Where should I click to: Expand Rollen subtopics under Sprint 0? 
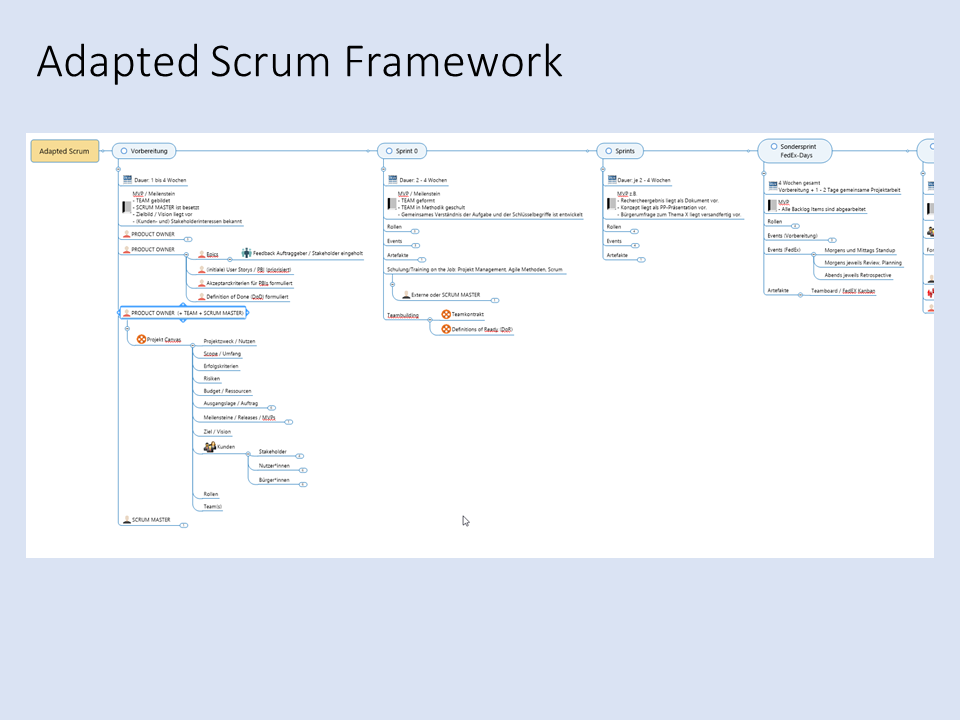414,231
